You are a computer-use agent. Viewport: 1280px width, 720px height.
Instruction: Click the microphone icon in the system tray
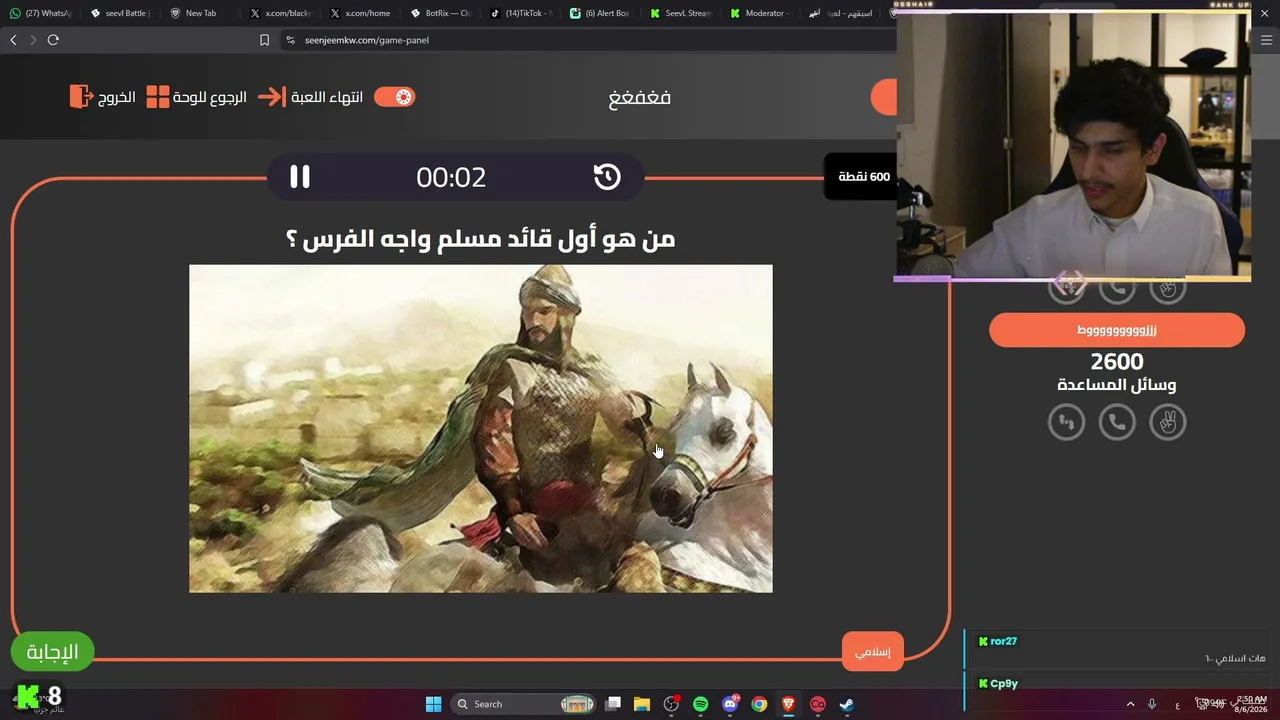tap(1152, 704)
